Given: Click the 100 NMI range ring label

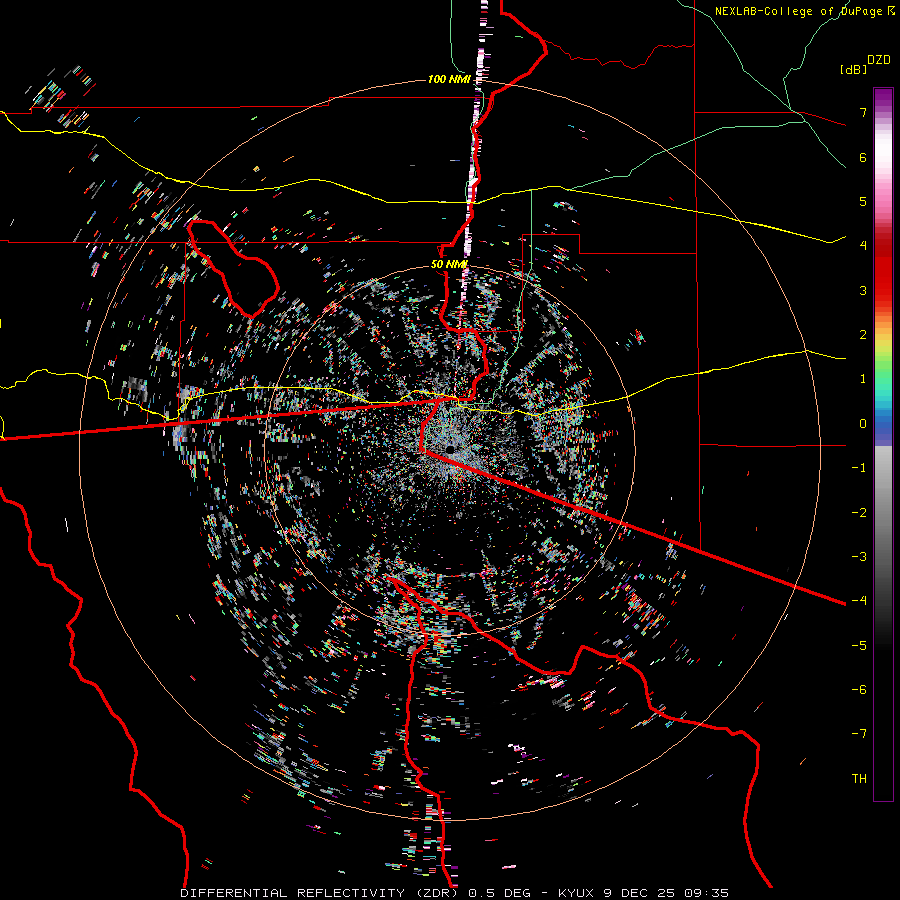Looking at the screenshot, I should click(x=448, y=79).
